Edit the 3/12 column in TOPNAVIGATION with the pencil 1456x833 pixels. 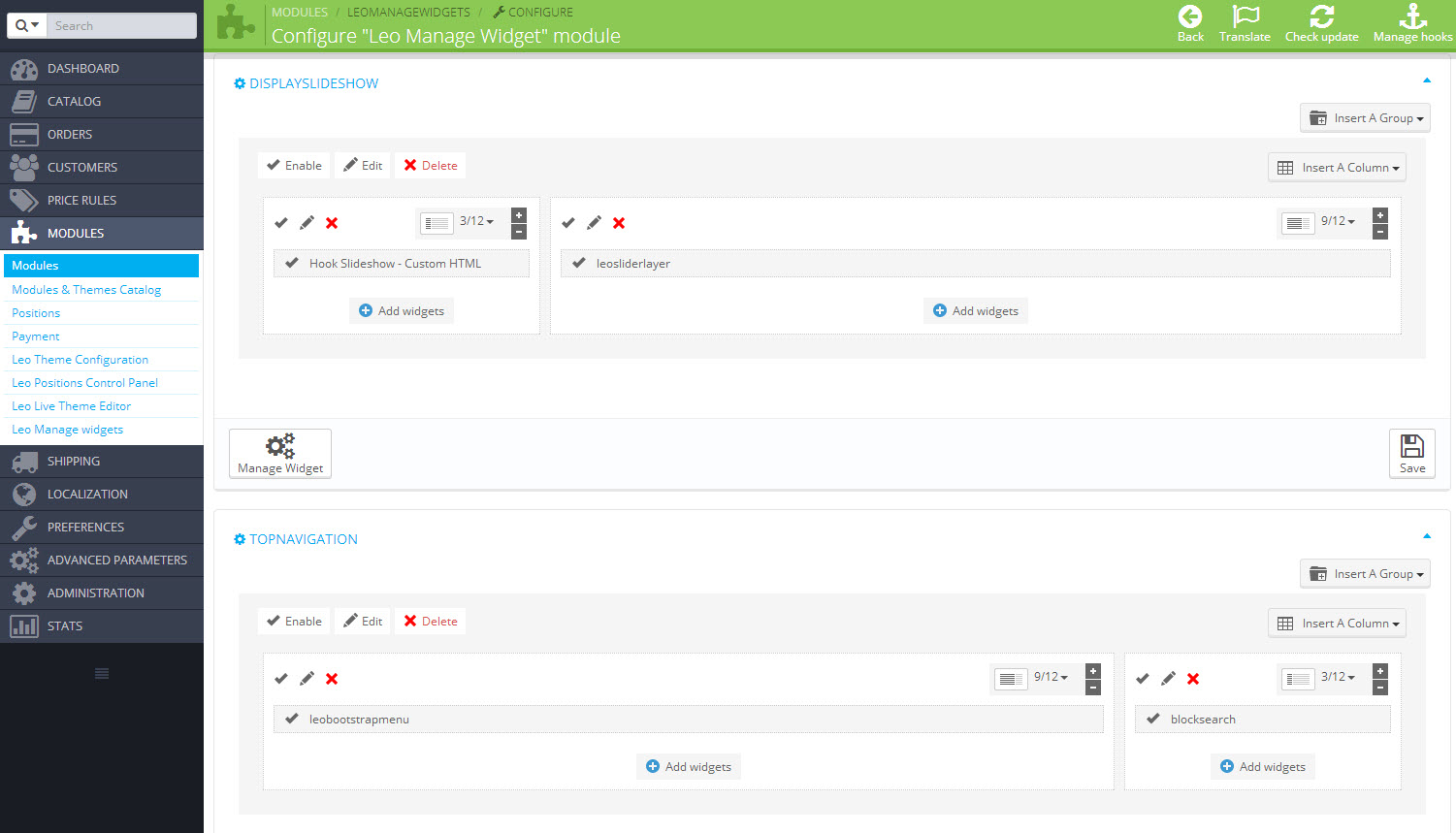[x=1168, y=679]
